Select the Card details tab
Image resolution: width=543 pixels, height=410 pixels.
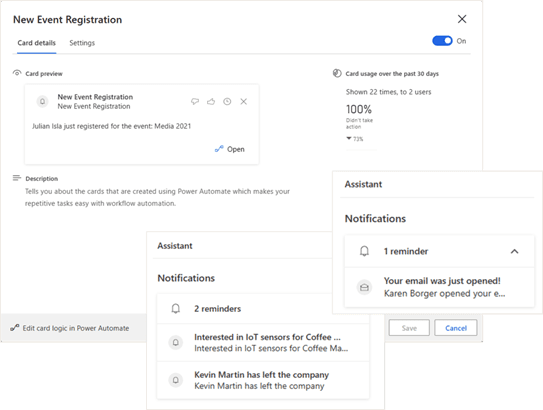coord(36,43)
